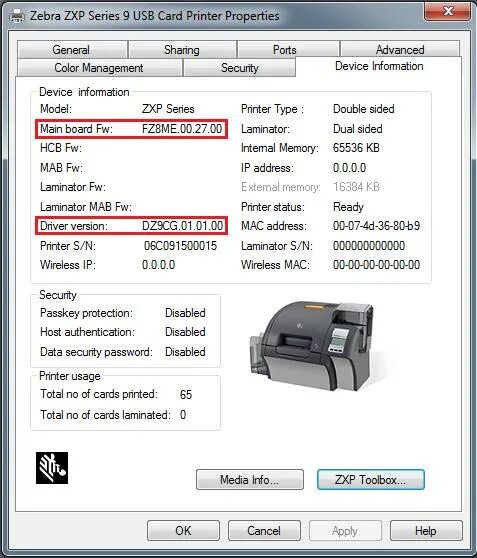Switch to the Security tab
This screenshot has width=477, height=558.
(x=240, y=68)
